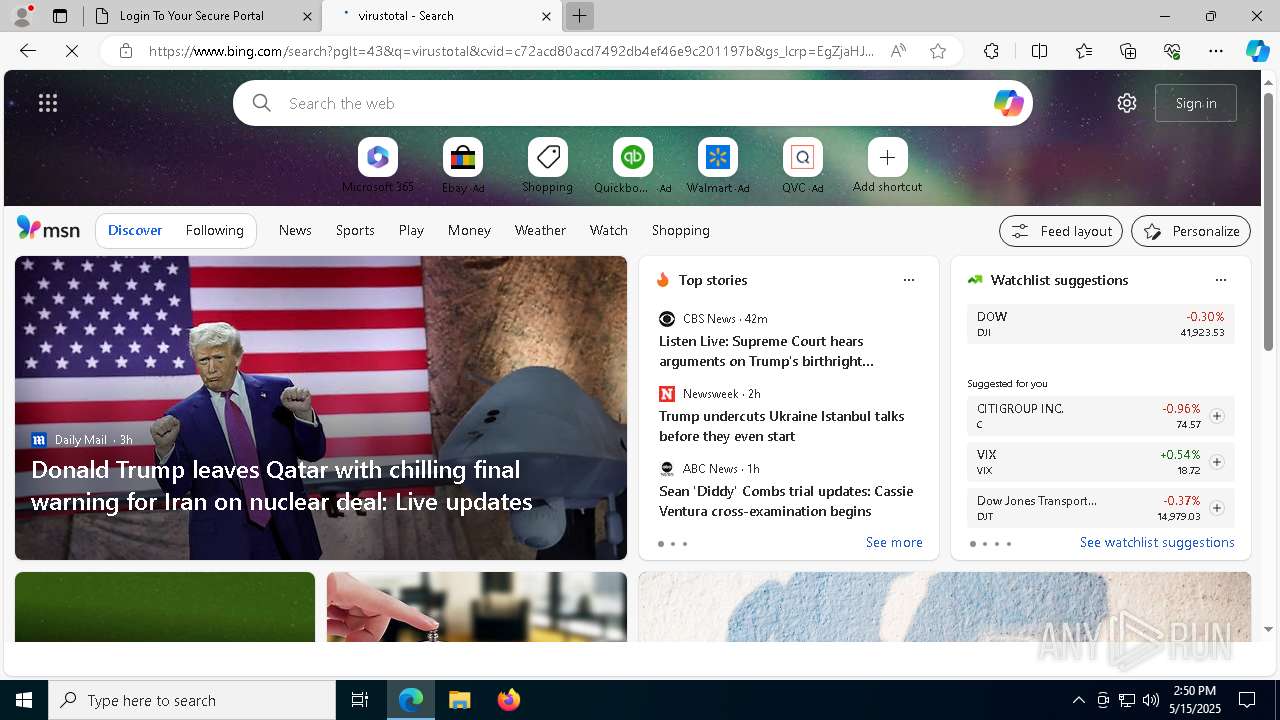Open the Weather section
Image resolution: width=1280 pixels, height=720 pixels.
coord(540,230)
